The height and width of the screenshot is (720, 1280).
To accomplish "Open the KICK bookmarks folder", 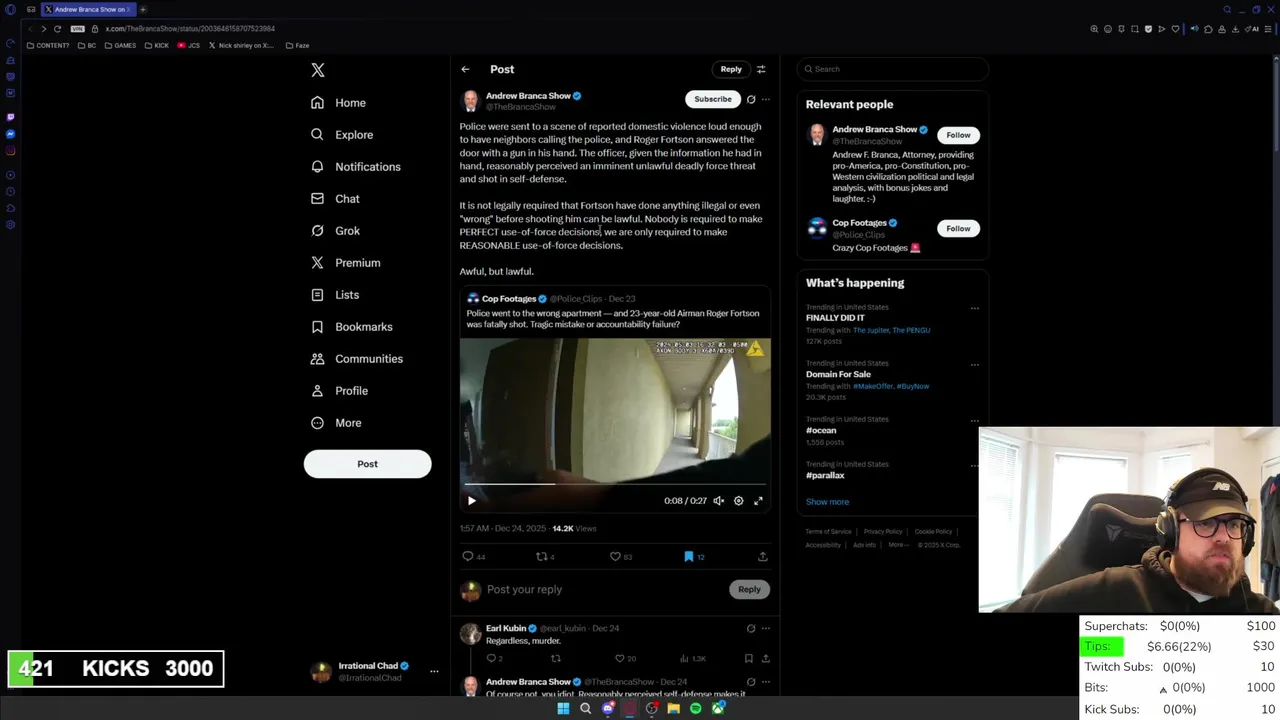I will pos(157,45).
